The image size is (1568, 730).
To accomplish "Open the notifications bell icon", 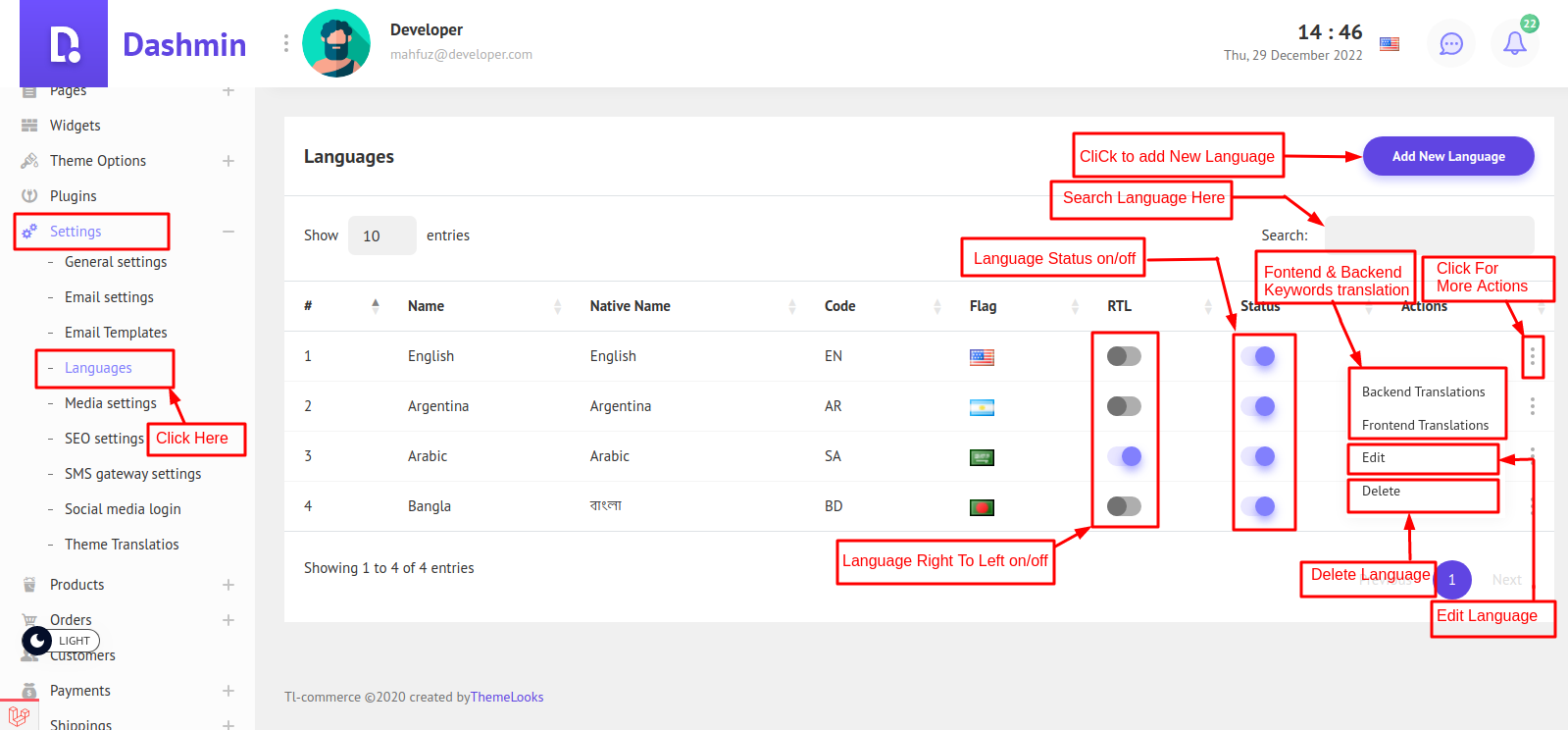I will pyautogui.click(x=1514, y=43).
